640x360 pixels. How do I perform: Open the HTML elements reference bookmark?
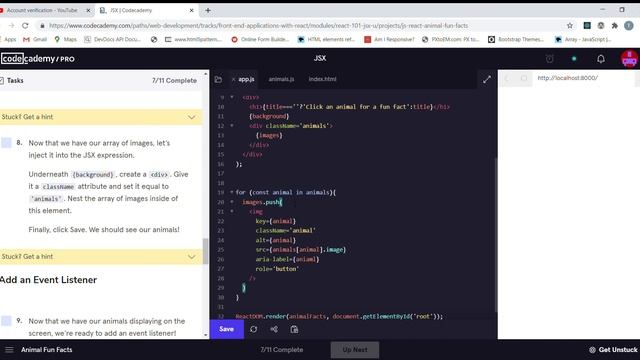pos(326,40)
